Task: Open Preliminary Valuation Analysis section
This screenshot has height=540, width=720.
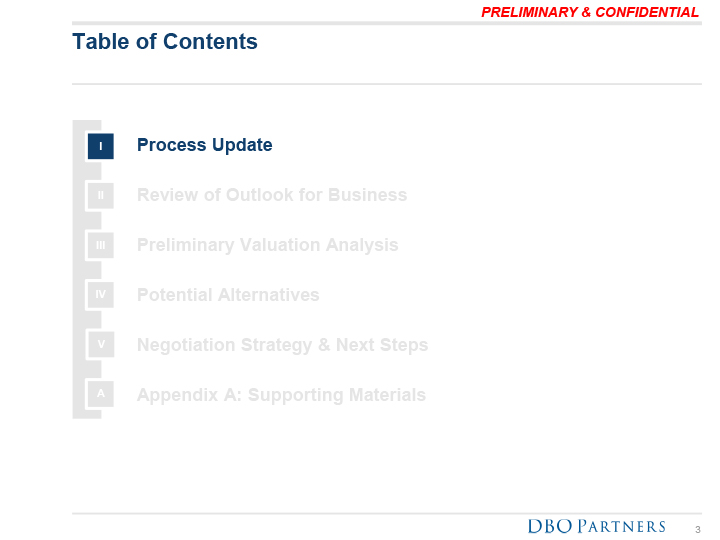Action: tap(267, 245)
